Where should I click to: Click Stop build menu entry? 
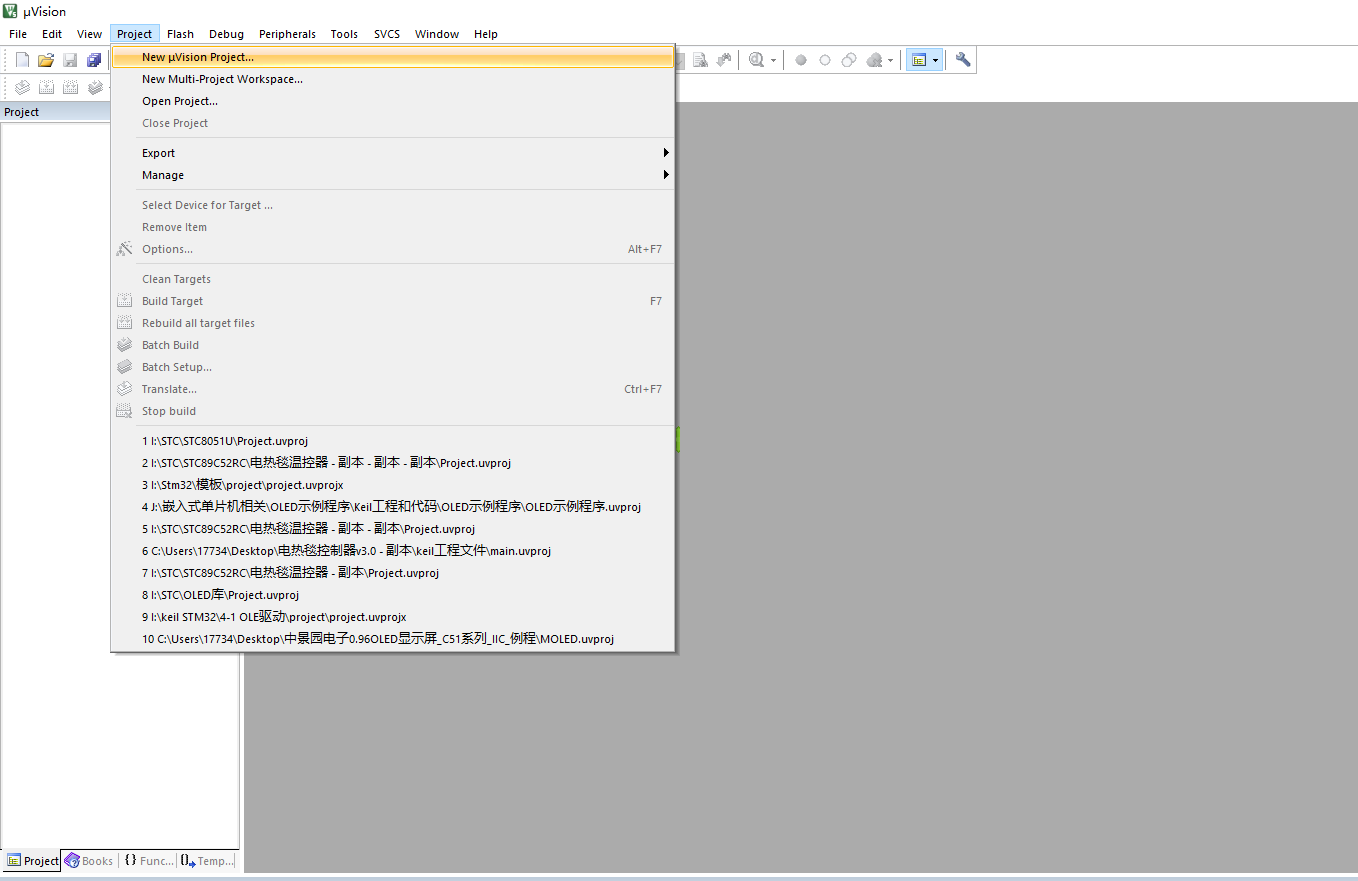[x=393, y=411]
